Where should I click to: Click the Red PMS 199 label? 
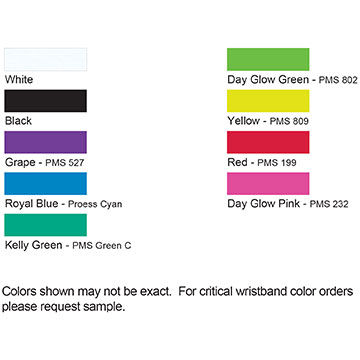click(x=262, y=163)
